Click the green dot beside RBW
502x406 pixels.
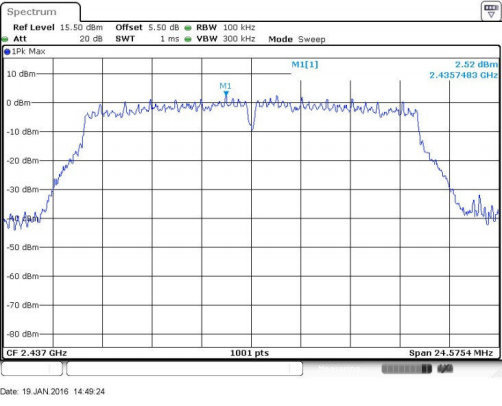coord(188,28)
